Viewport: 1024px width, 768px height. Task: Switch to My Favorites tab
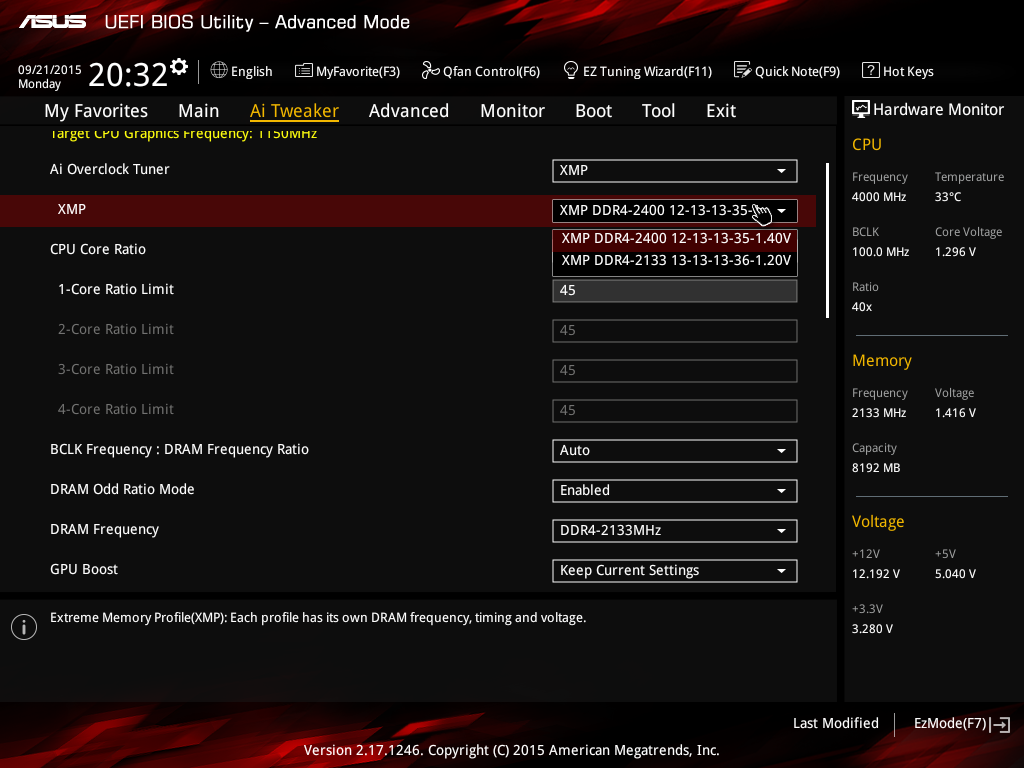tap(96, 111)
